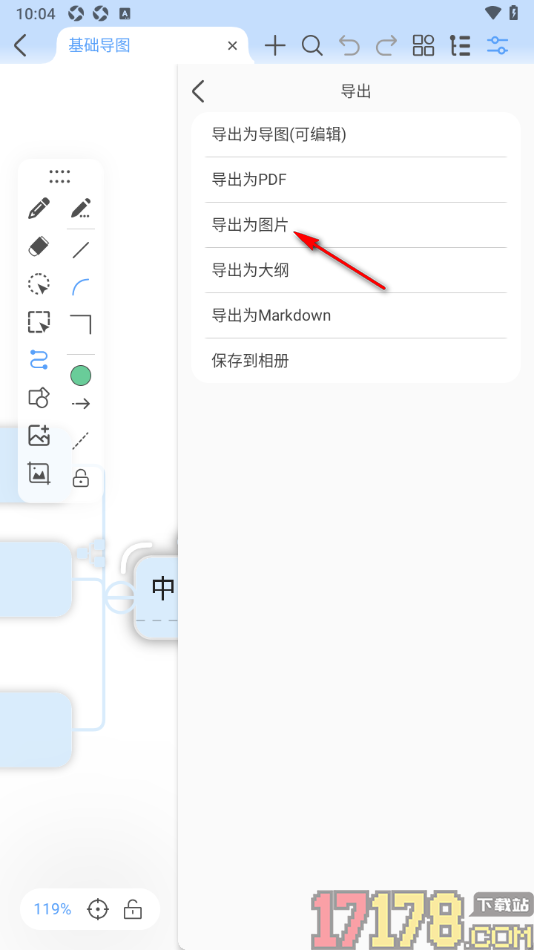Select the pencil drawing tool
The height and width of the screenshot is (950, 534).
39,208
